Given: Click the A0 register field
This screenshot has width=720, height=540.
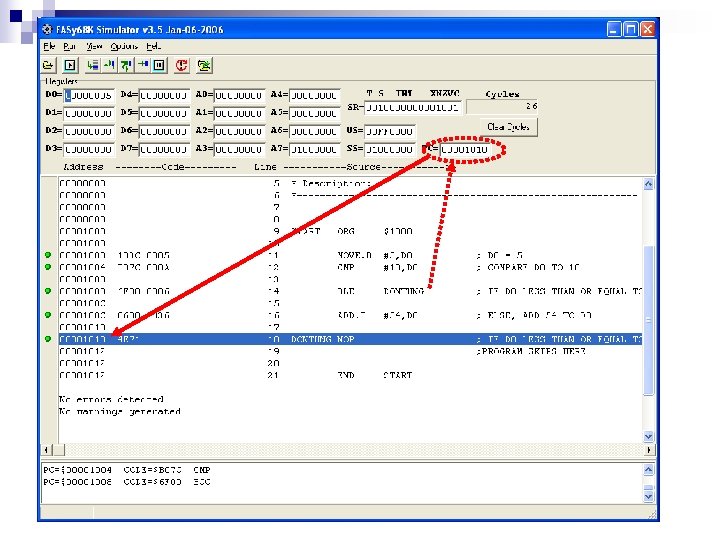Looking at the screenshot, I should point(239,96).
